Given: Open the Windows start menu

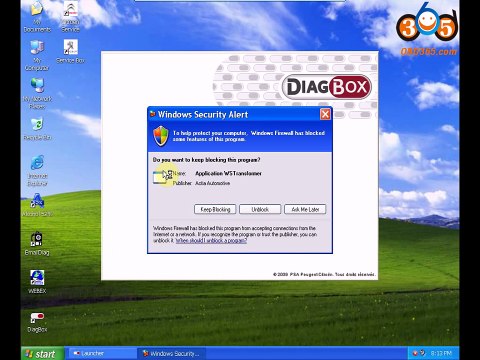Looking at the screenshot, I should pyautogui.click(x=42, y=354).
